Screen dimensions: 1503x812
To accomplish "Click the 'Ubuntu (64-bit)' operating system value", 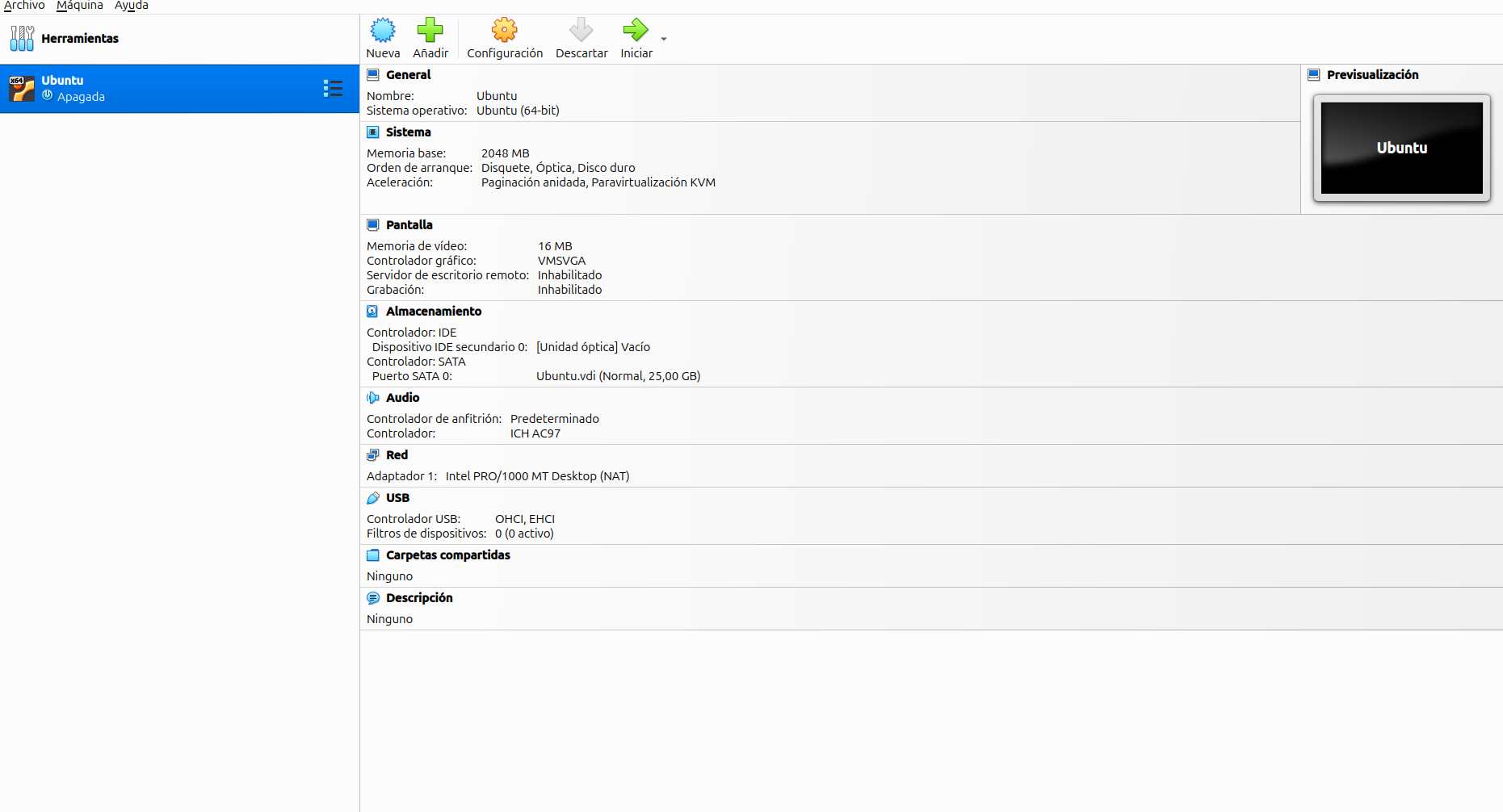I will click(x=518, y=111).
